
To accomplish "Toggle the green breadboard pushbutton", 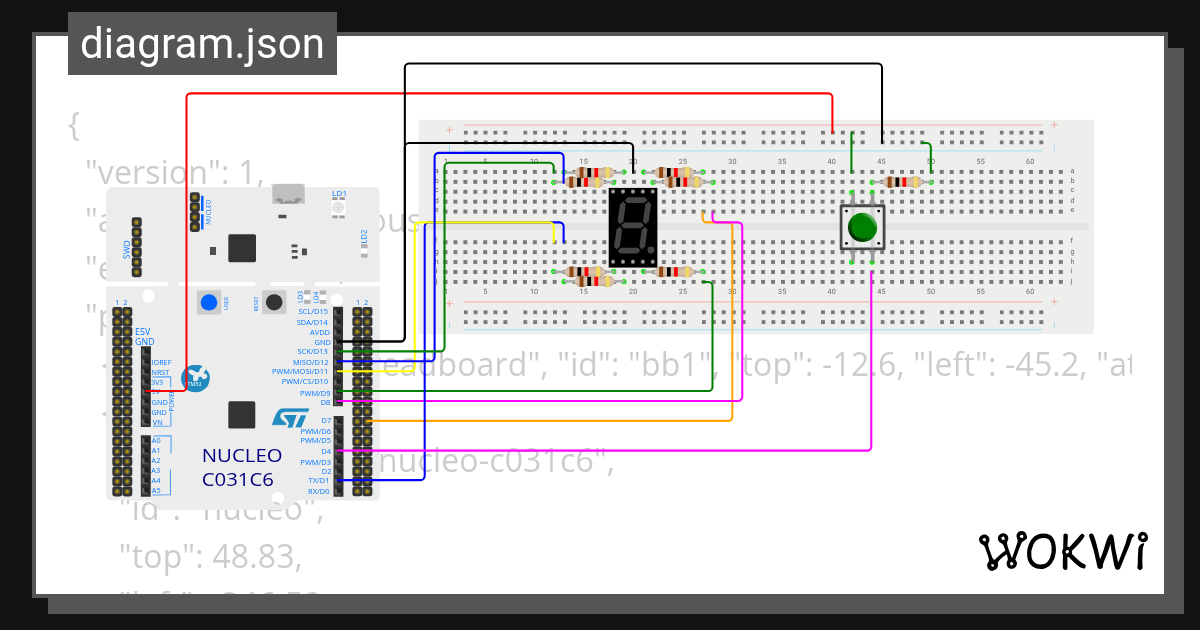I will 862,227.
